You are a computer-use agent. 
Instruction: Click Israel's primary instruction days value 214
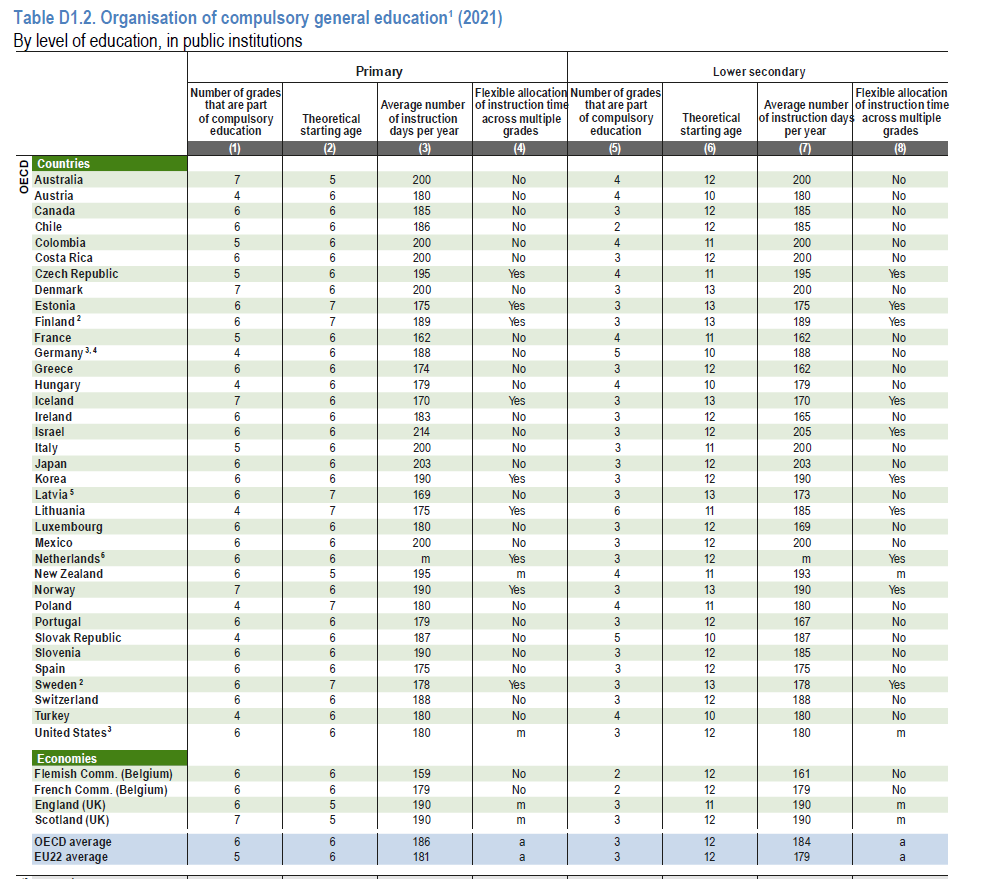tap(421, 432)
